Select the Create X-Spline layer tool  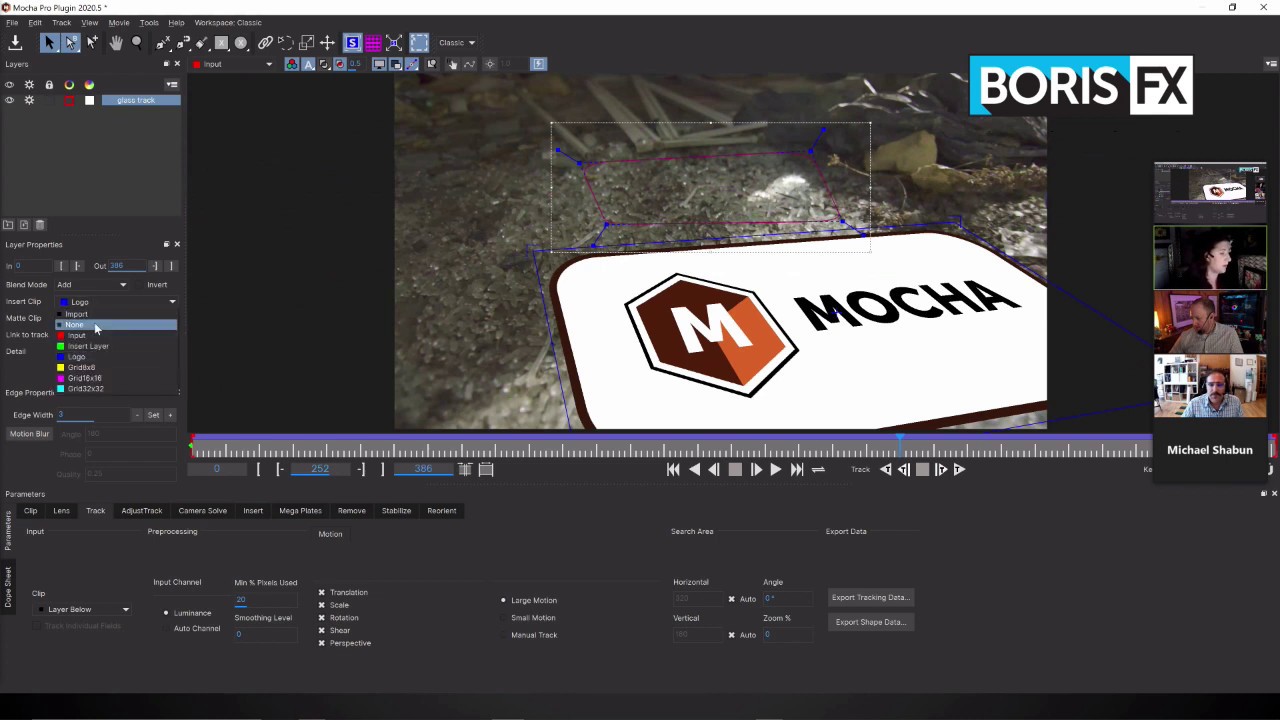(x=163, y=42)
